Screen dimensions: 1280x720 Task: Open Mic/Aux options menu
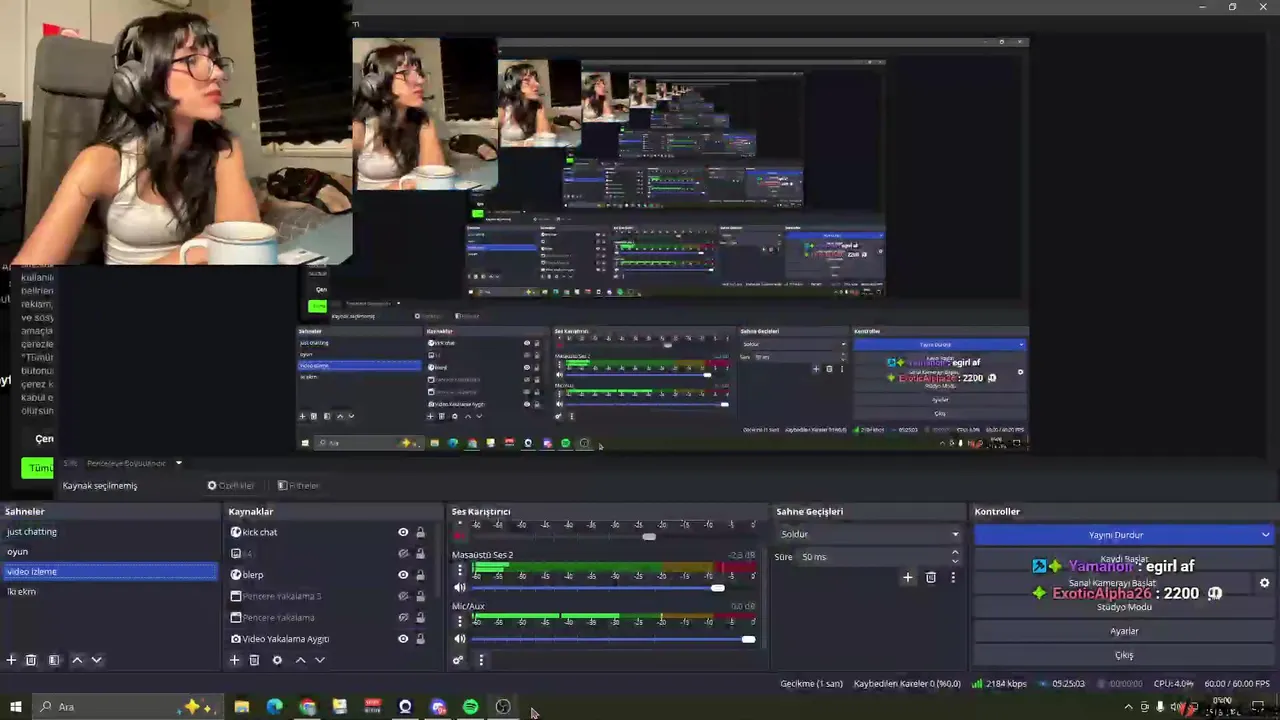coord(460,621)
